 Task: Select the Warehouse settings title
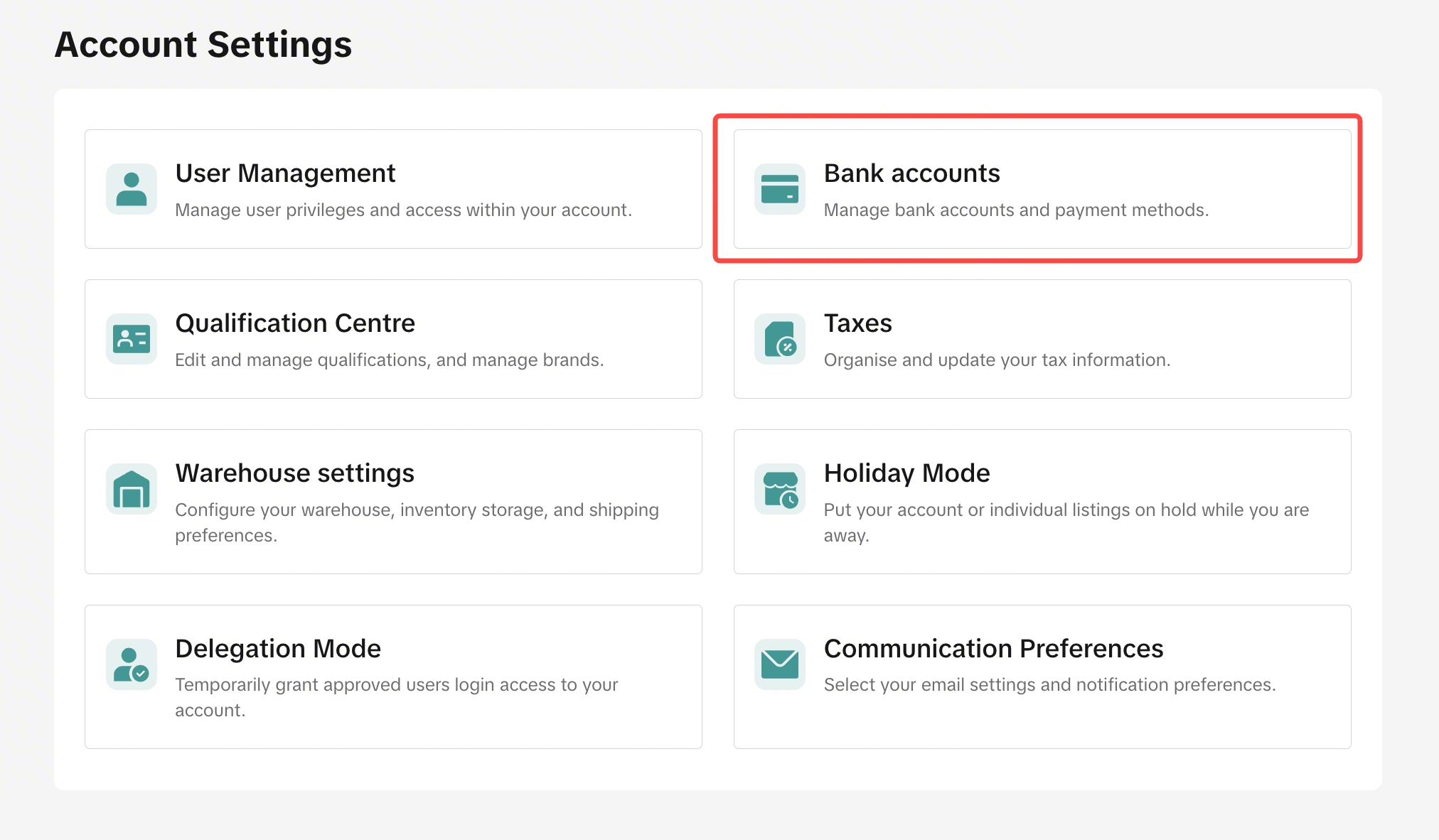click(x=294, y=473)
